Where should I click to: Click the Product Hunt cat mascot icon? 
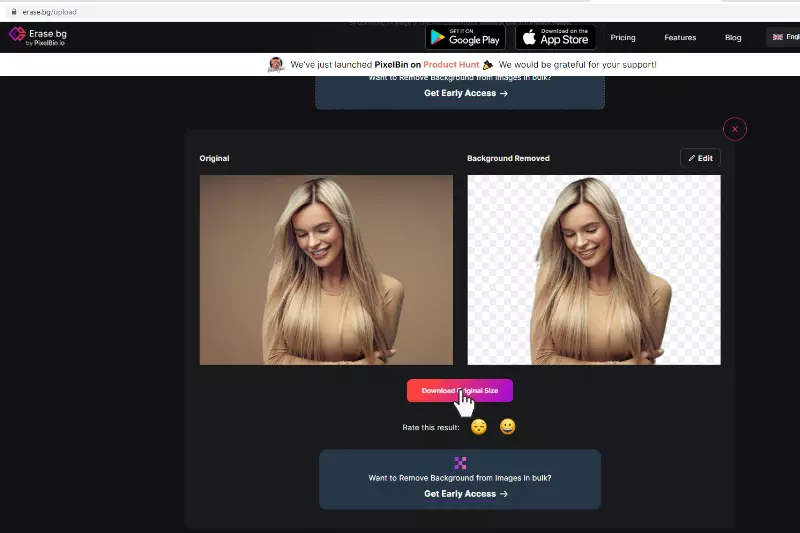(x=276, y=64)
